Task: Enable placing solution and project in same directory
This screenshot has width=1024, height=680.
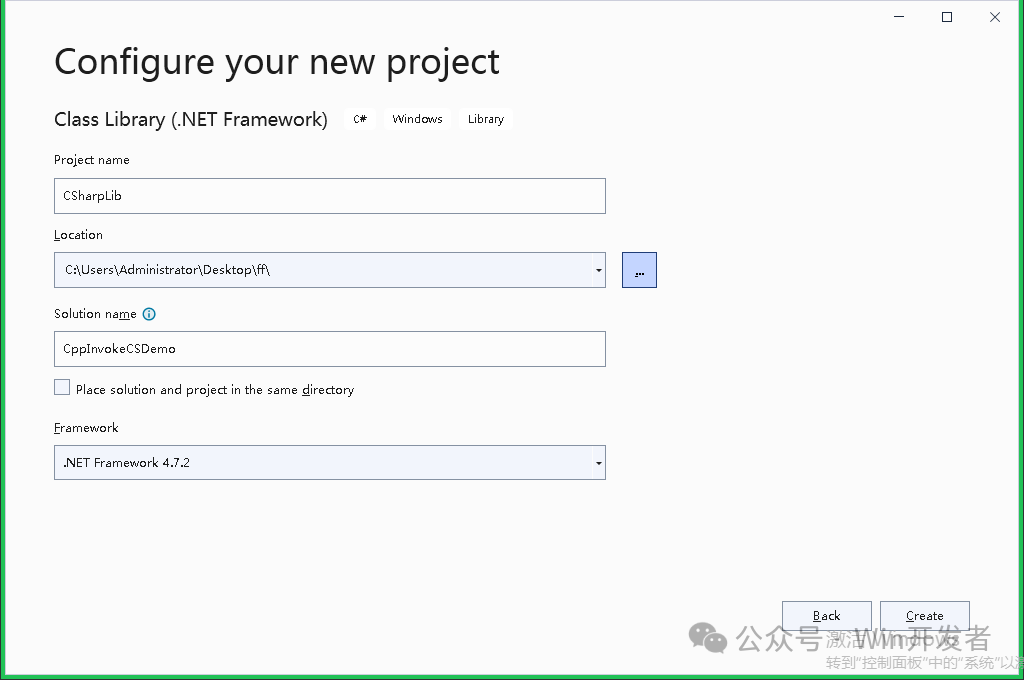Action: point(62,387)
